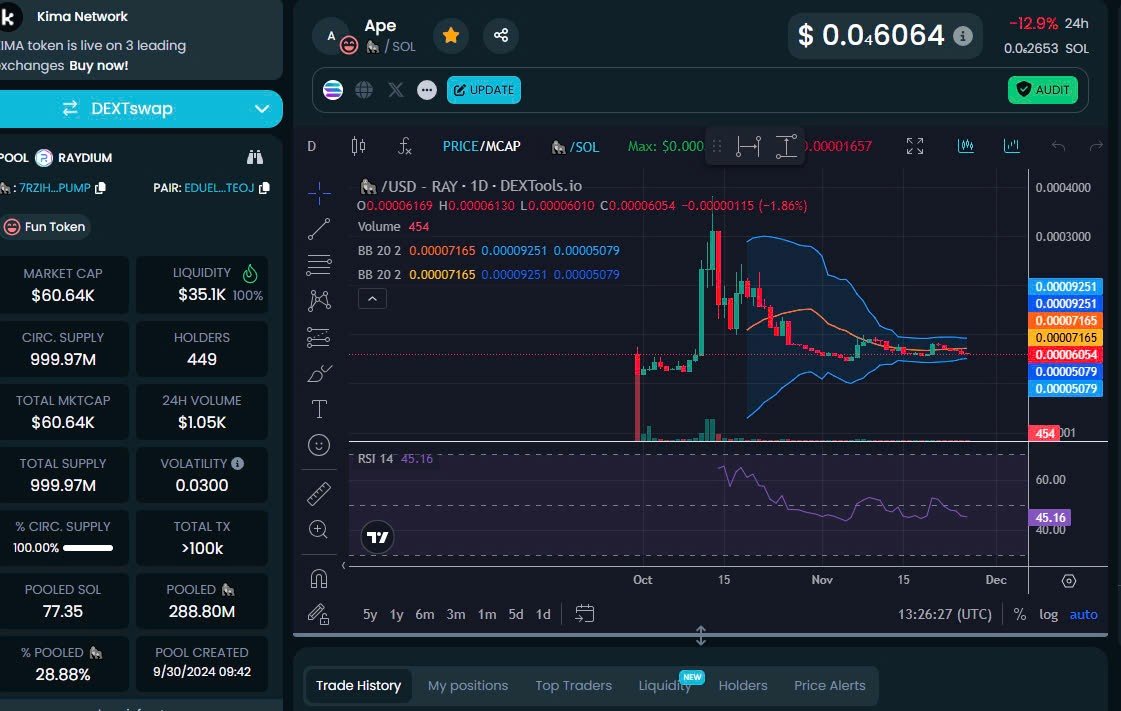Set chart range to 5d

coord(515,615)
